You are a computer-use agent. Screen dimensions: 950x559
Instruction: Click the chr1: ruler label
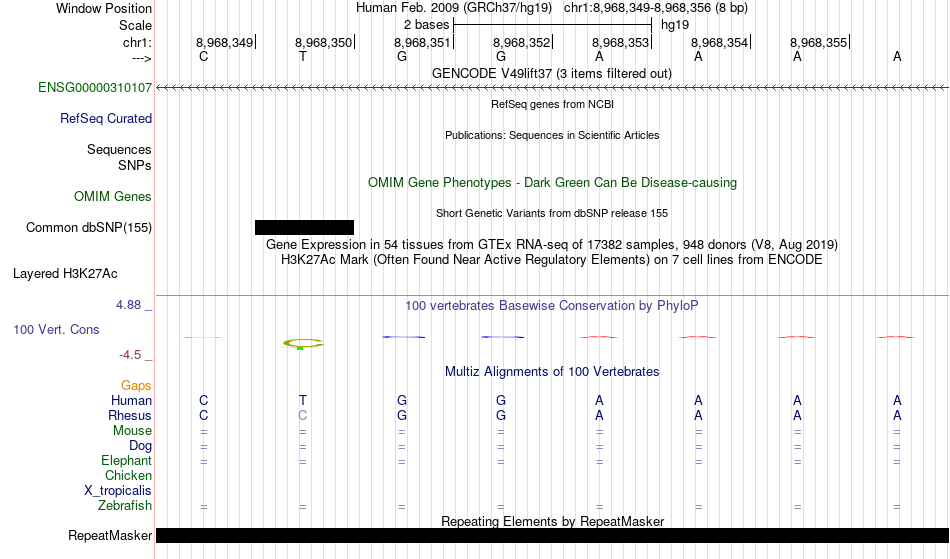[138, 42]
